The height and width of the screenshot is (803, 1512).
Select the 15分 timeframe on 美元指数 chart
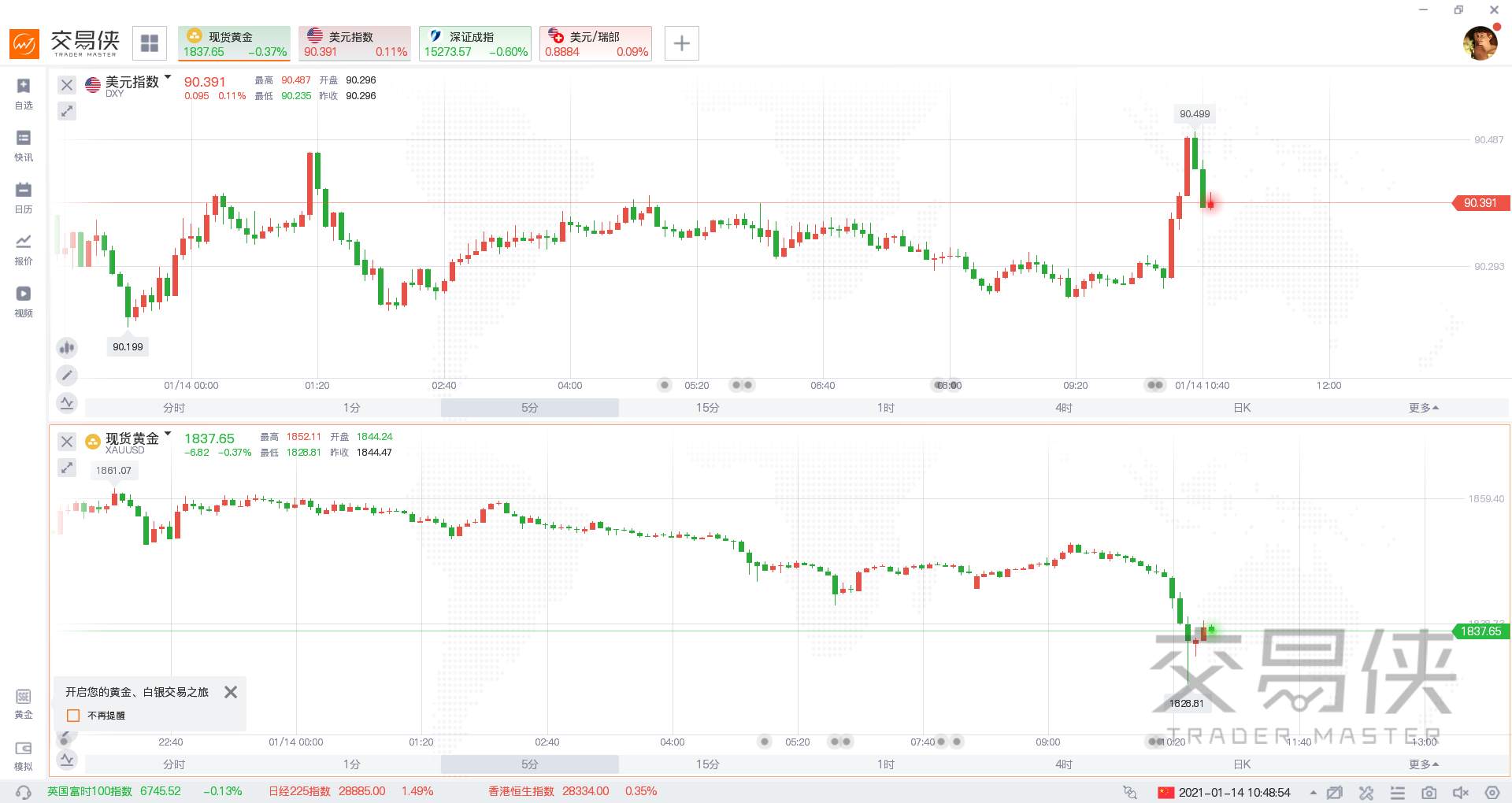[x=707, y=408]
